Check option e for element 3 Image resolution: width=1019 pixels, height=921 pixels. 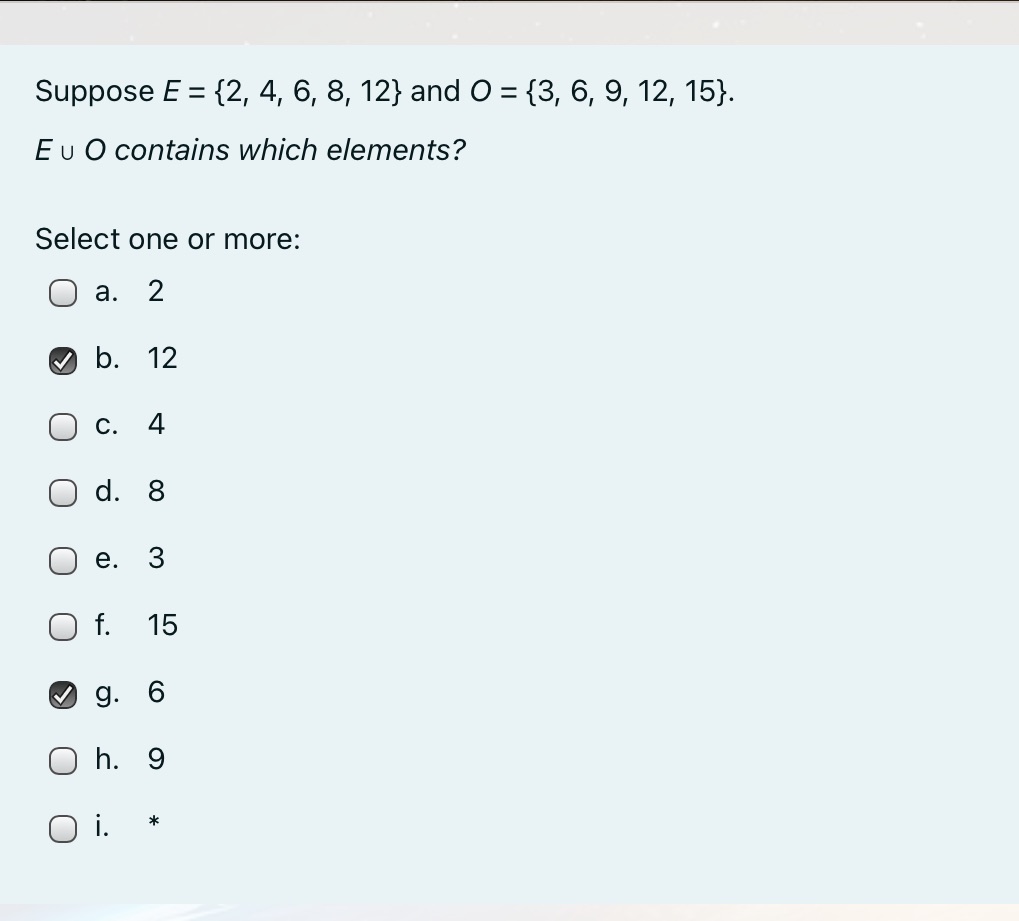point(63,560)
